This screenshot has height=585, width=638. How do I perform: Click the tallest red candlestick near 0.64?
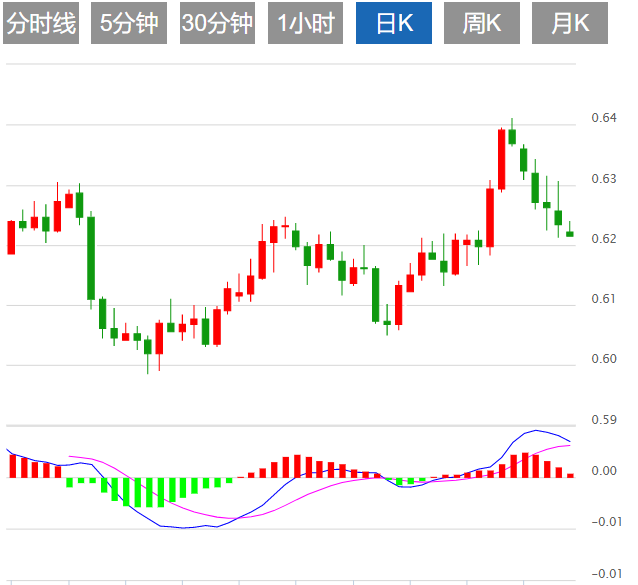click(502, 159)
